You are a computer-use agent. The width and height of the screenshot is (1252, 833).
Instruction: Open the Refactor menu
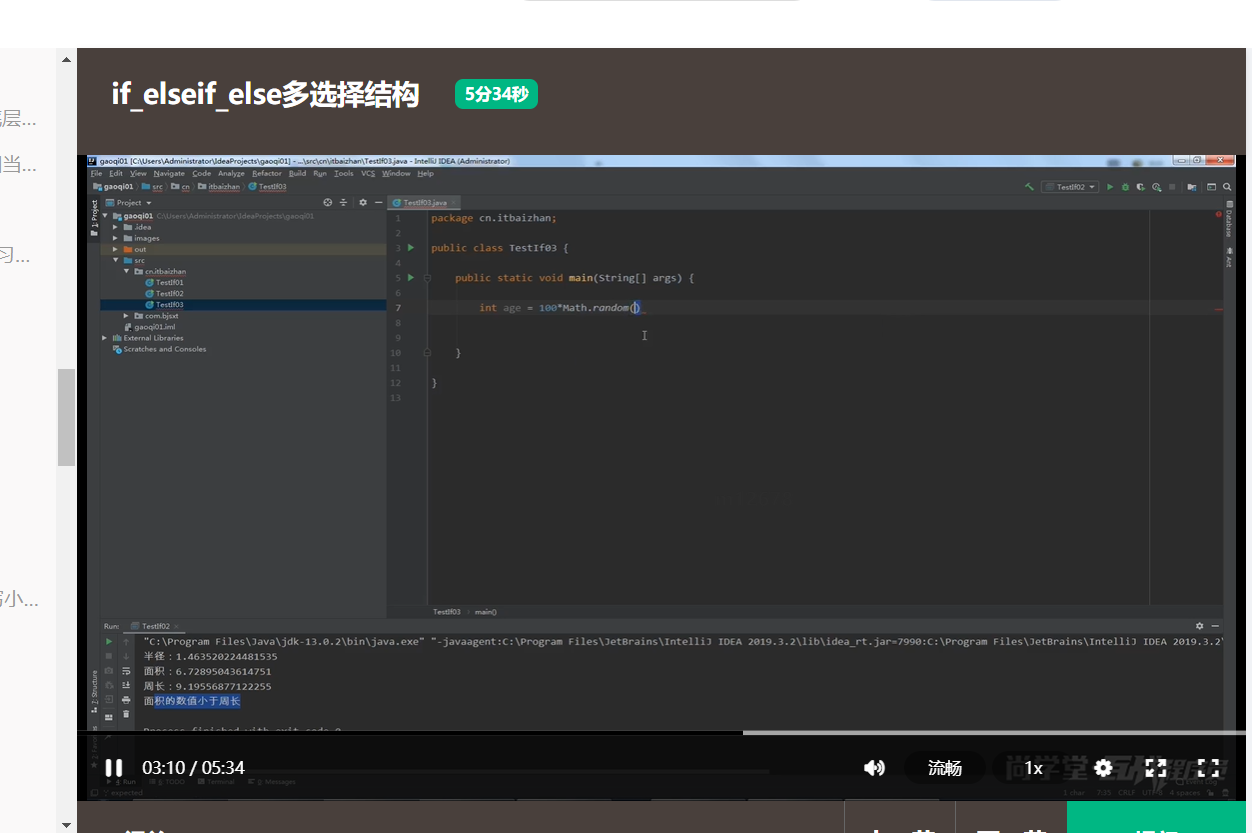click(x=267, y=173)
